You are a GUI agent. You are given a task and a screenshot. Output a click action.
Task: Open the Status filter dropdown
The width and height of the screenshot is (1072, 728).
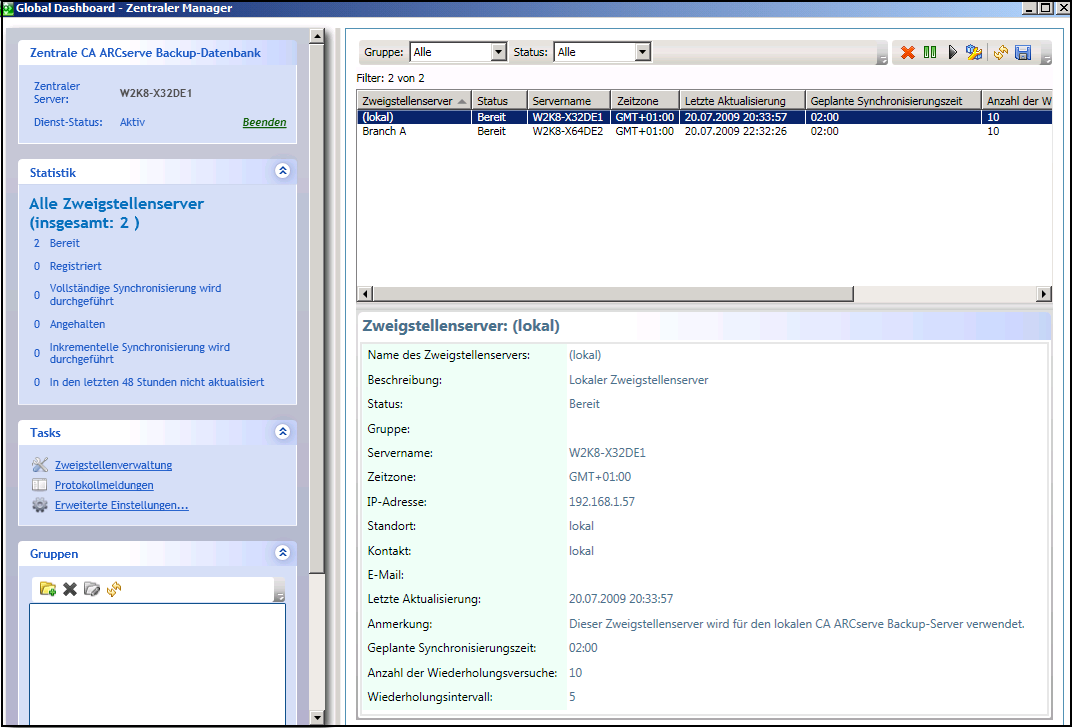coord(642,52)
